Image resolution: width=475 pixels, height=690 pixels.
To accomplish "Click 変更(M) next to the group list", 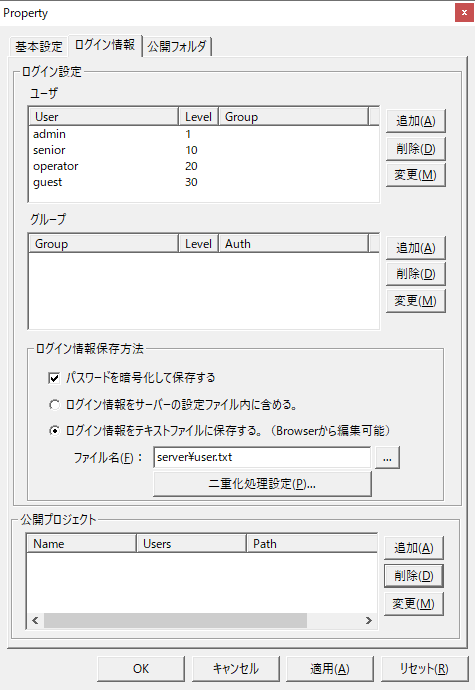I will pos(416,301).
